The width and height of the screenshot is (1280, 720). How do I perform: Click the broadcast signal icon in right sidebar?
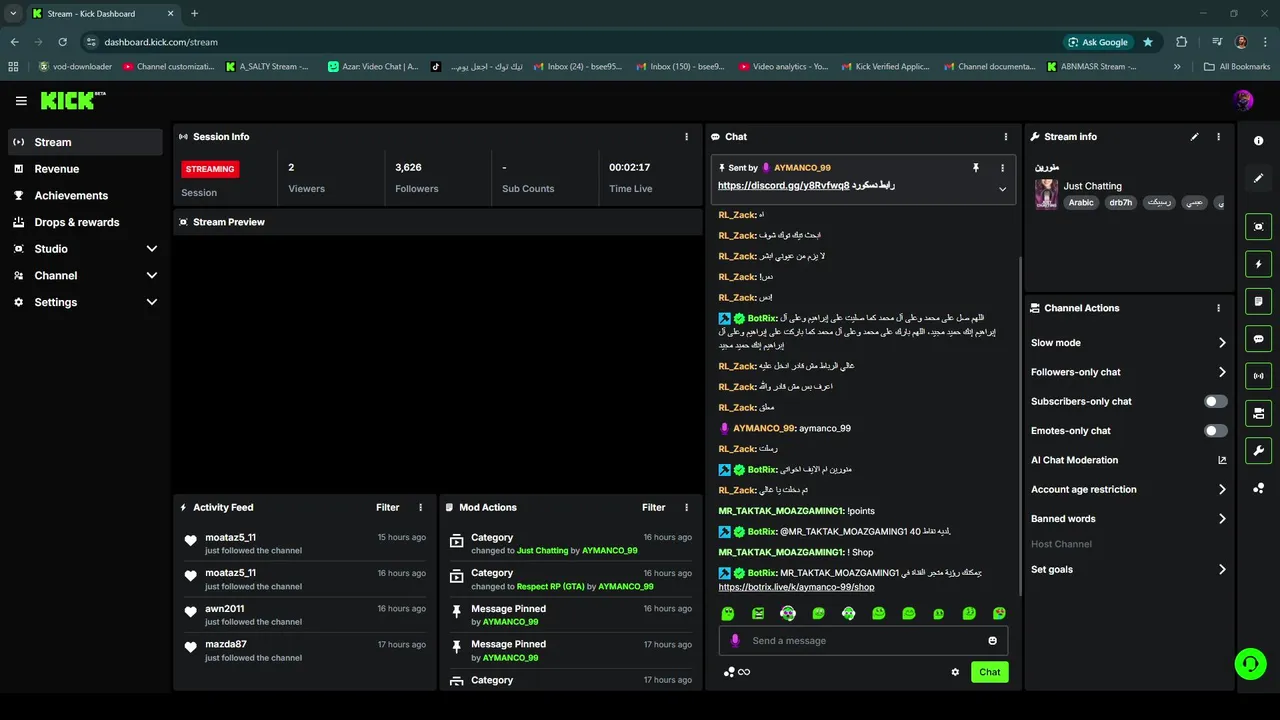click(x=1258, y=376)
